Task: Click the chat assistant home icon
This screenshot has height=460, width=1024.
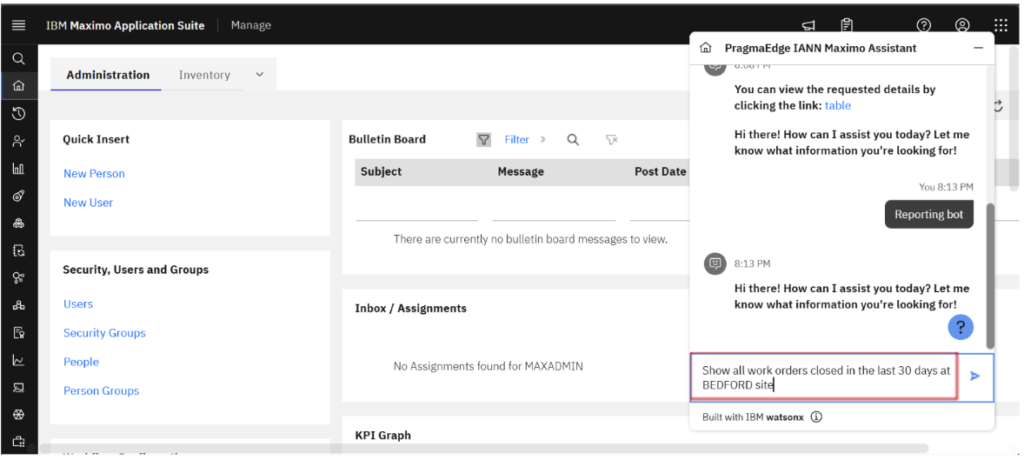Action: pyautogui.click(x=705, y=48)
